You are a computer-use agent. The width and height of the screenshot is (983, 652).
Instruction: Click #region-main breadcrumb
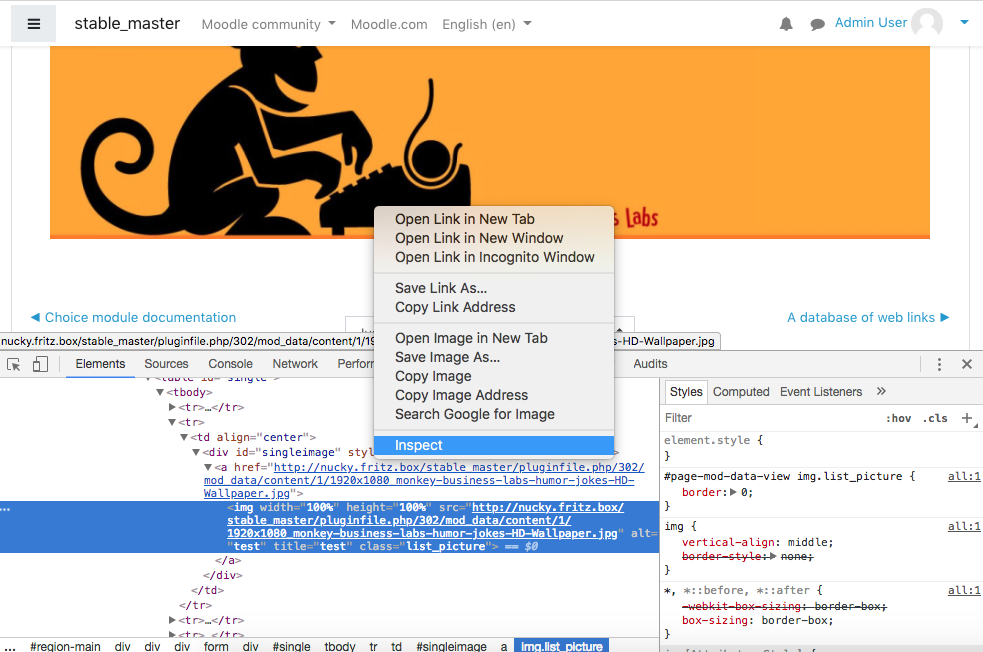pyautogui.click(x=65, y=646)
